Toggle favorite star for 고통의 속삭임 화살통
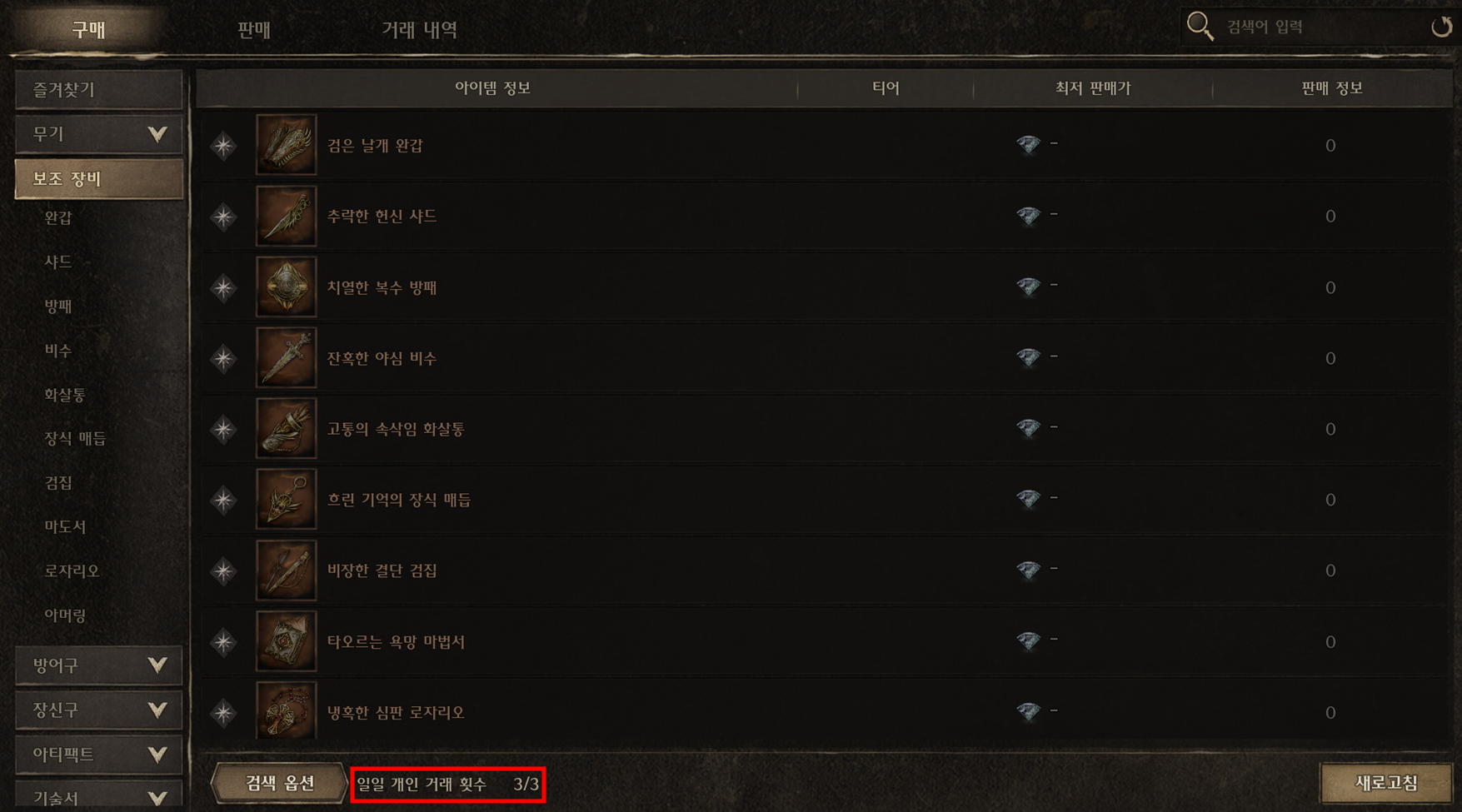 tap(223, 429)
